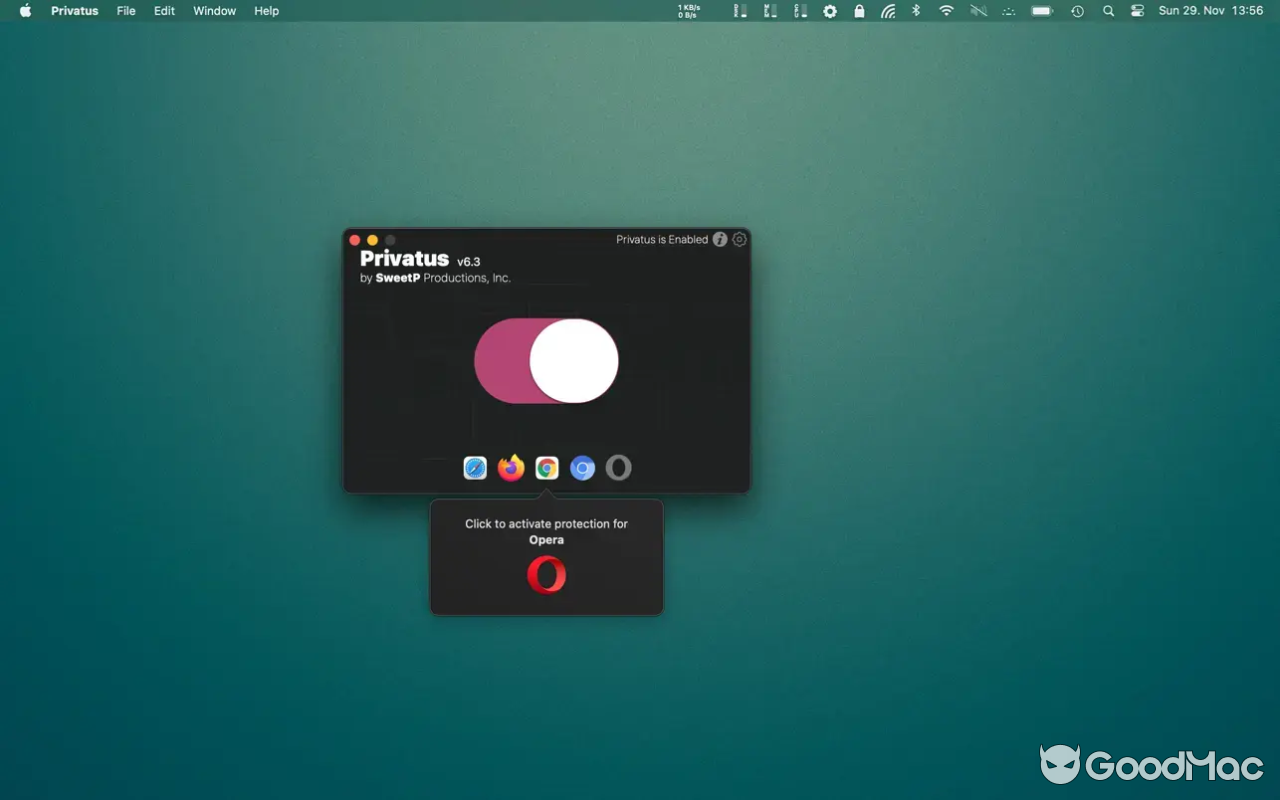
Task: Open the clock showing Sun 29. Nov 13:56
Action: (x=1213, y=11)
